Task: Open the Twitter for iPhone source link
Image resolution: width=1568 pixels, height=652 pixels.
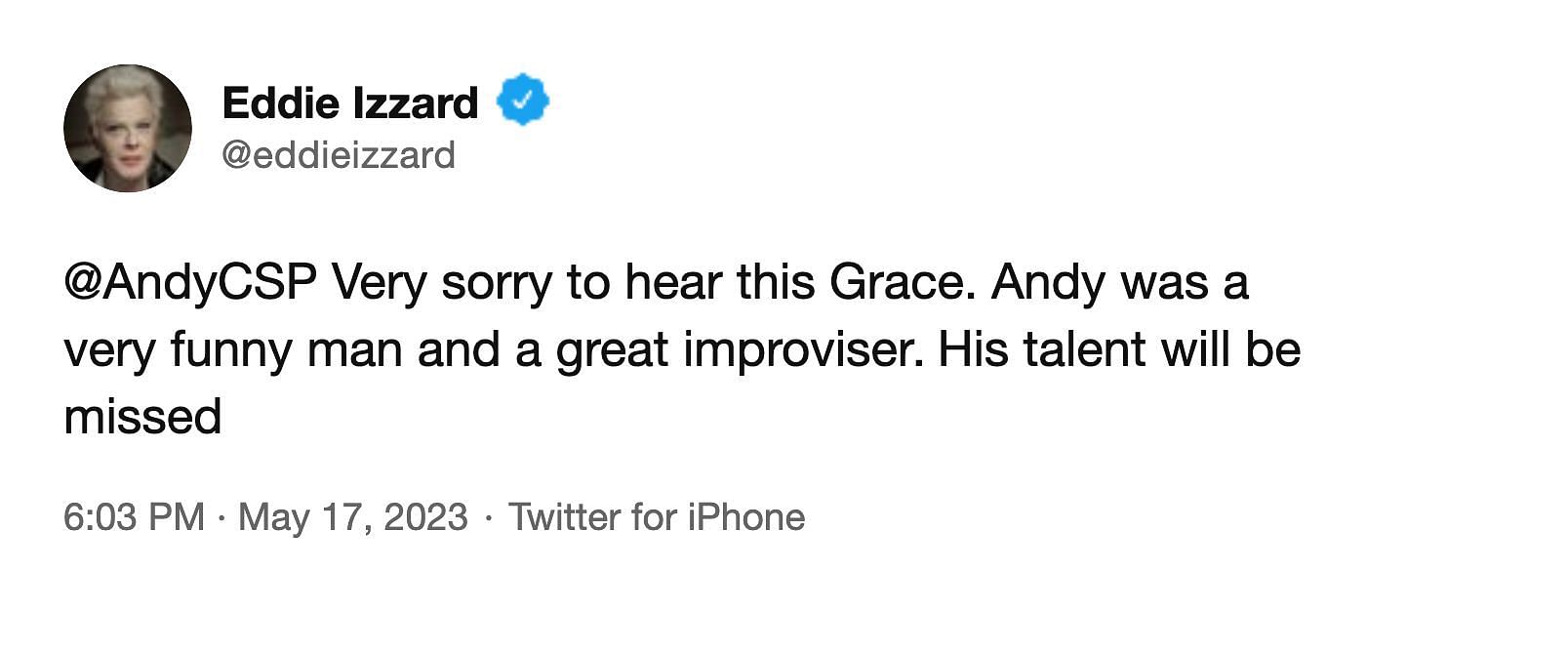Action: 657,517
